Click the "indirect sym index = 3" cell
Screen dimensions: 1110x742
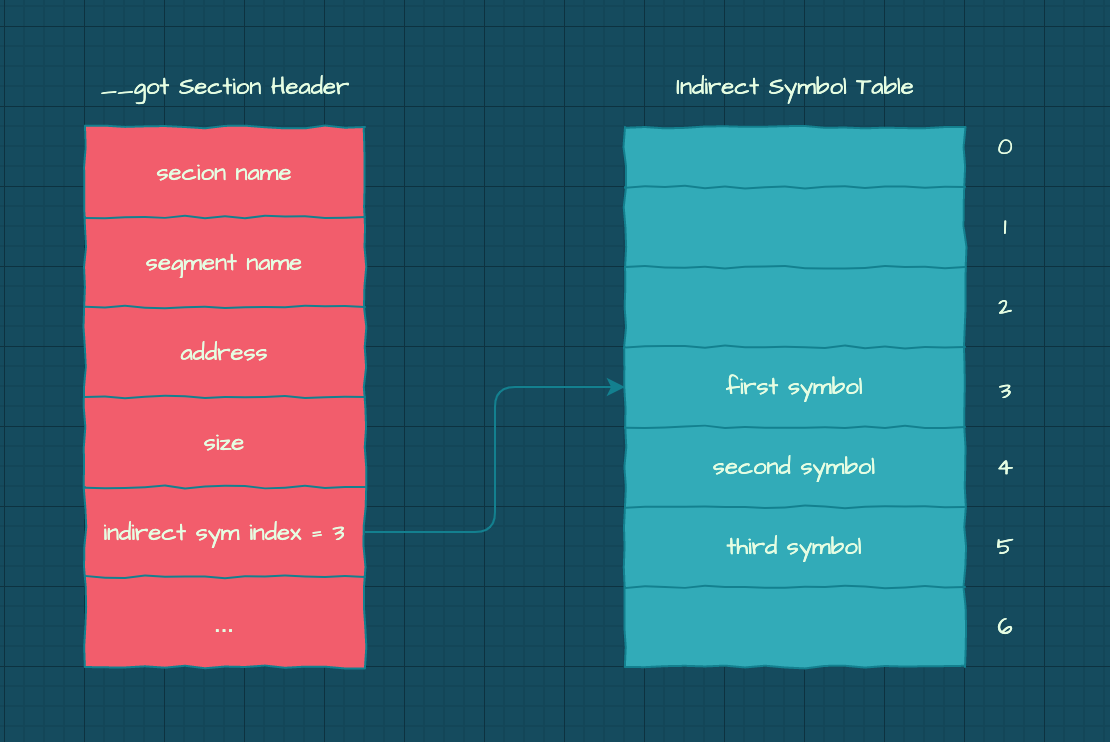pos(224,532)
